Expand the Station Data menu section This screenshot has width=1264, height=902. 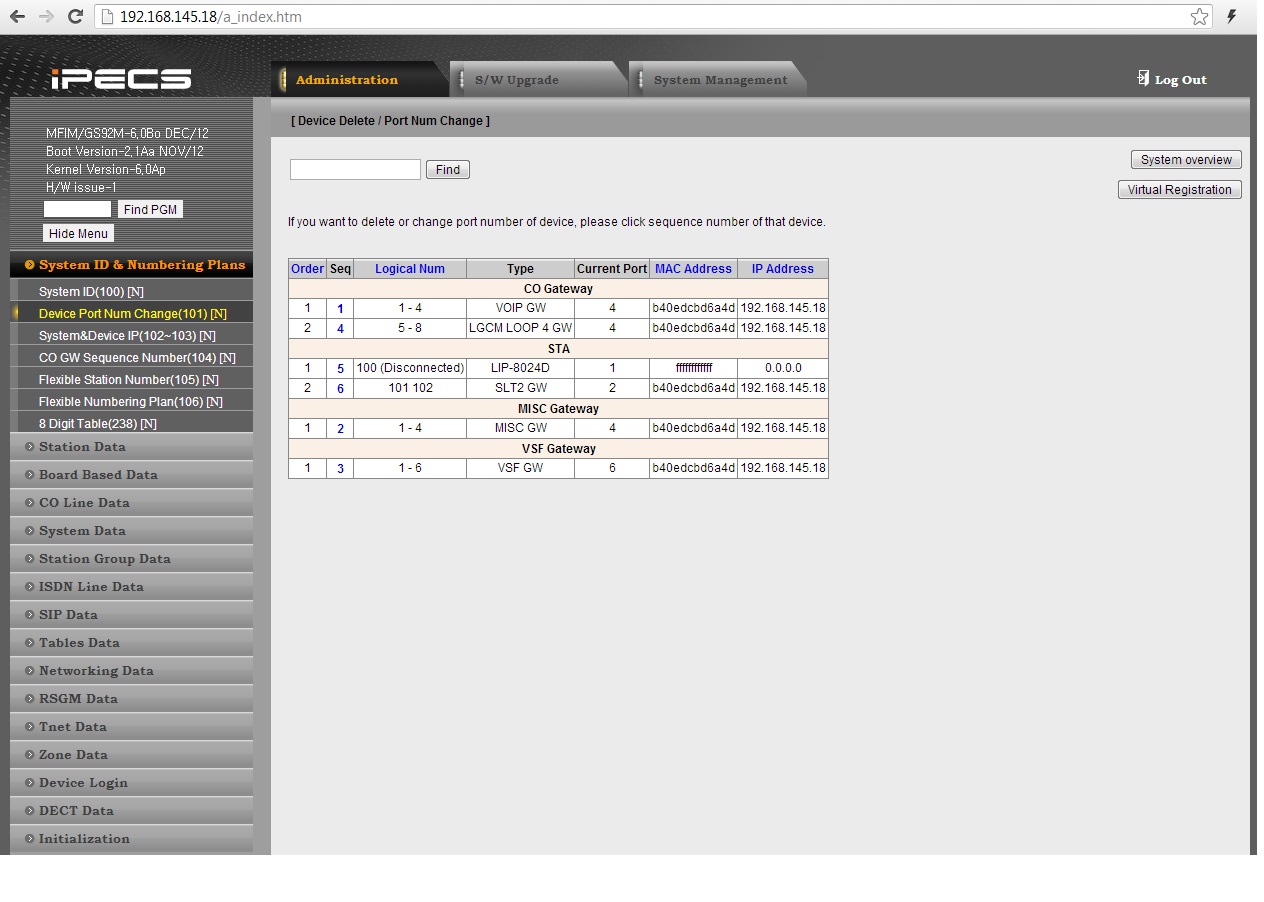coord(82,447)
